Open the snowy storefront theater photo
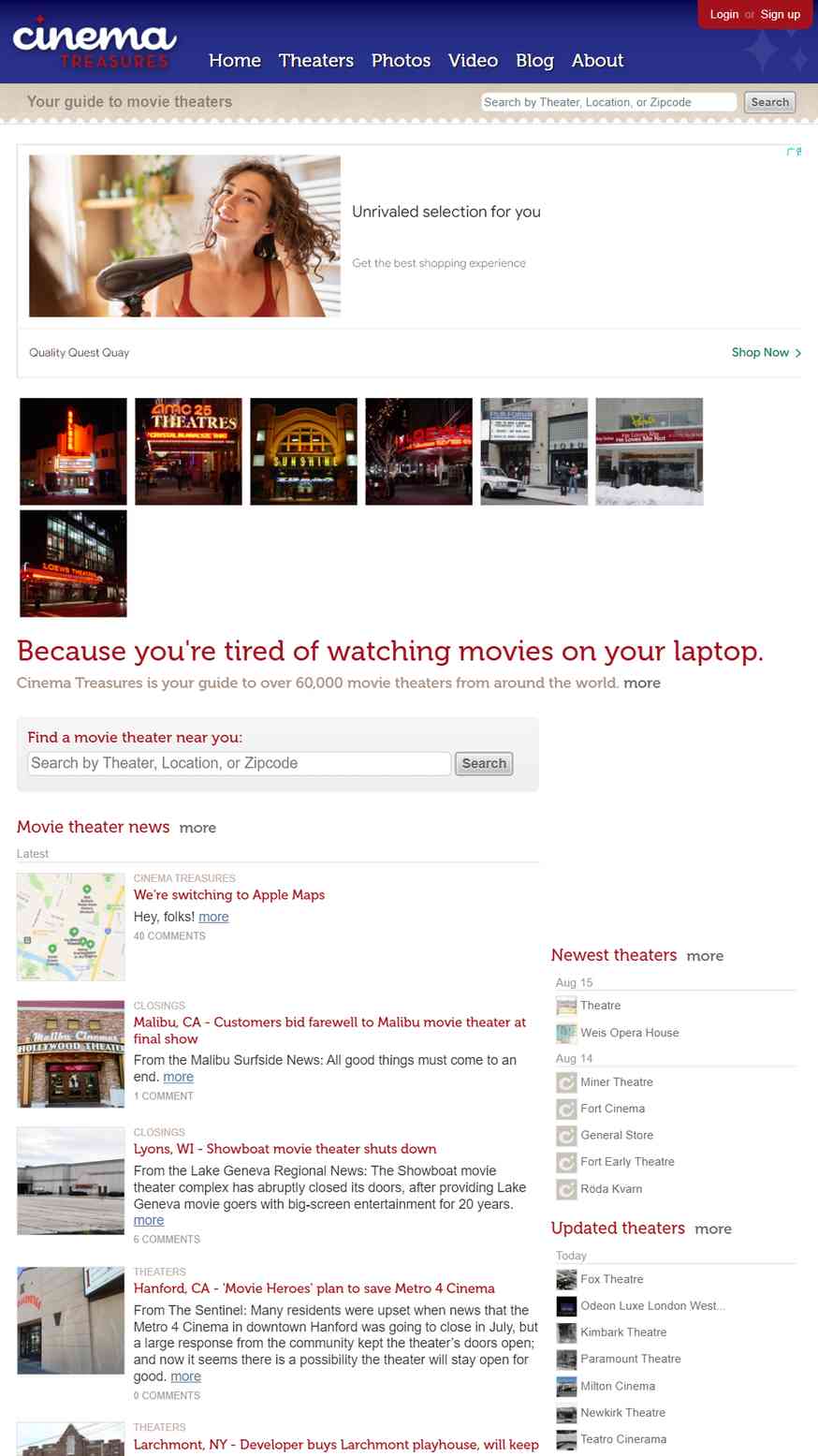 pyautogui.click(x=650, y=451)
